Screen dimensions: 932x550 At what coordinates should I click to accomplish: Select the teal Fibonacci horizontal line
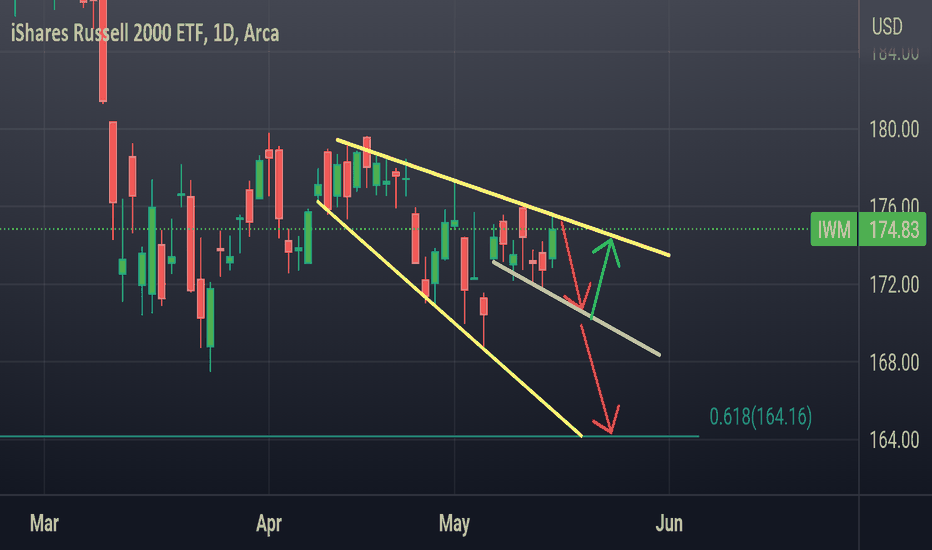click(x=350, y=437)
